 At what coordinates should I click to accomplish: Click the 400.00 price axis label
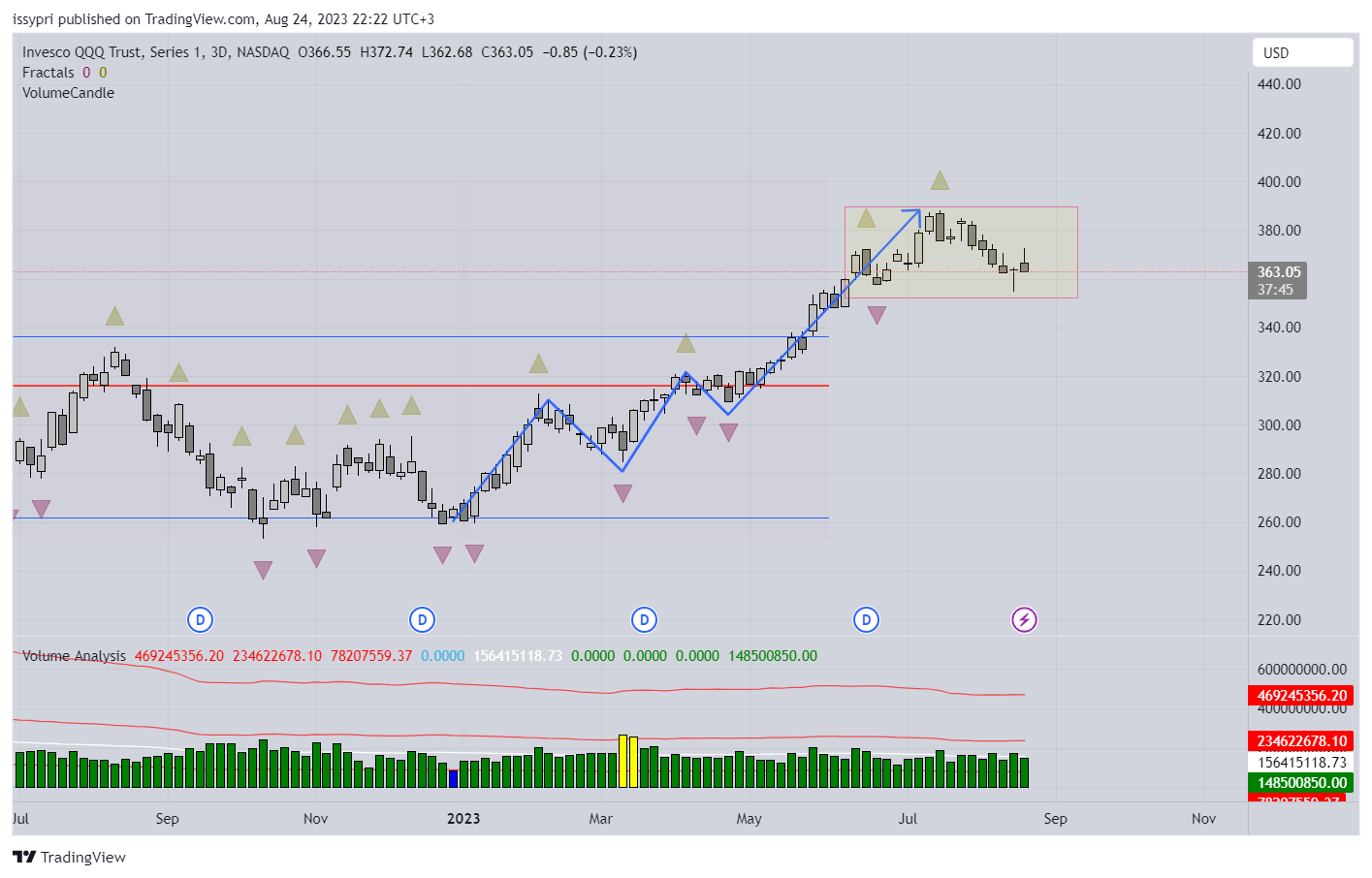[1279, 181]
